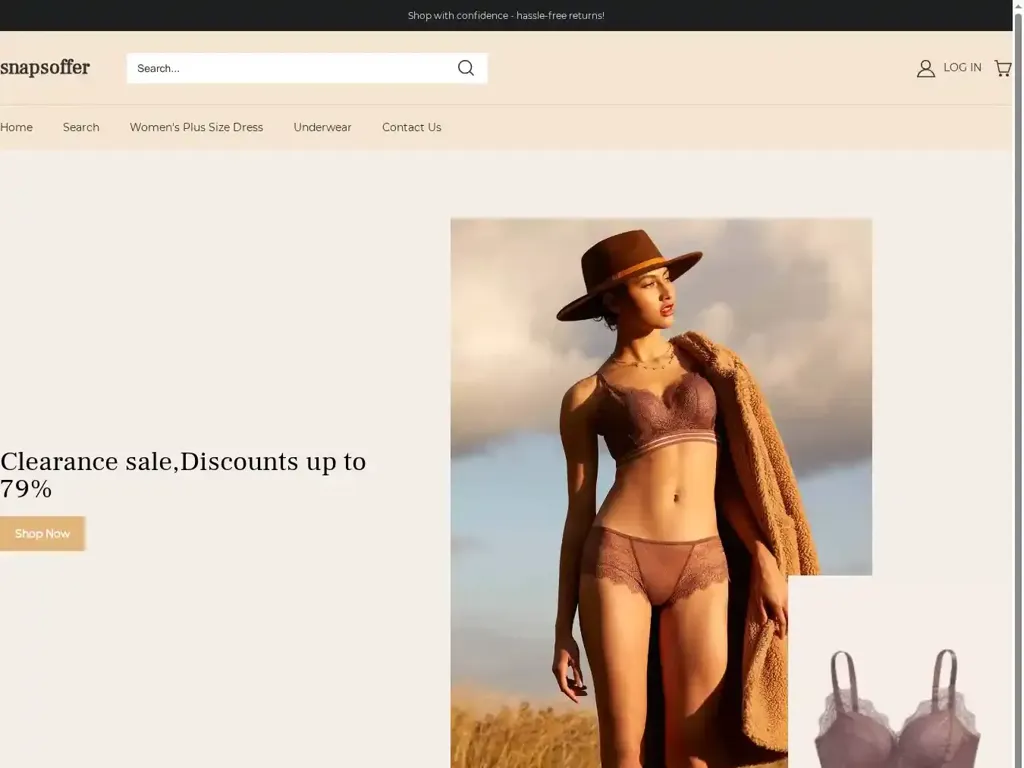Select the Home menu item

pyautogui.click(x=16, y=127)
